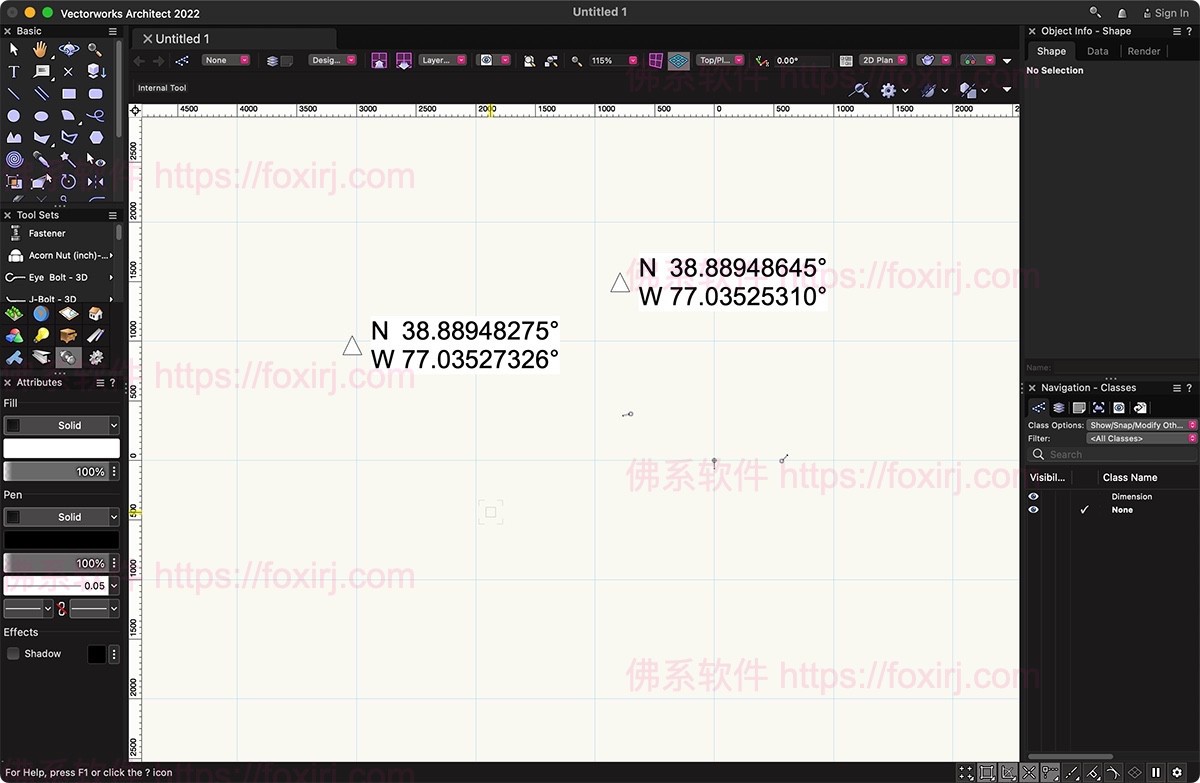This screenshot has width=1200, height=783.
Task: Open the Design Layers icon in Navigation panel
Action: (1059, 407)
